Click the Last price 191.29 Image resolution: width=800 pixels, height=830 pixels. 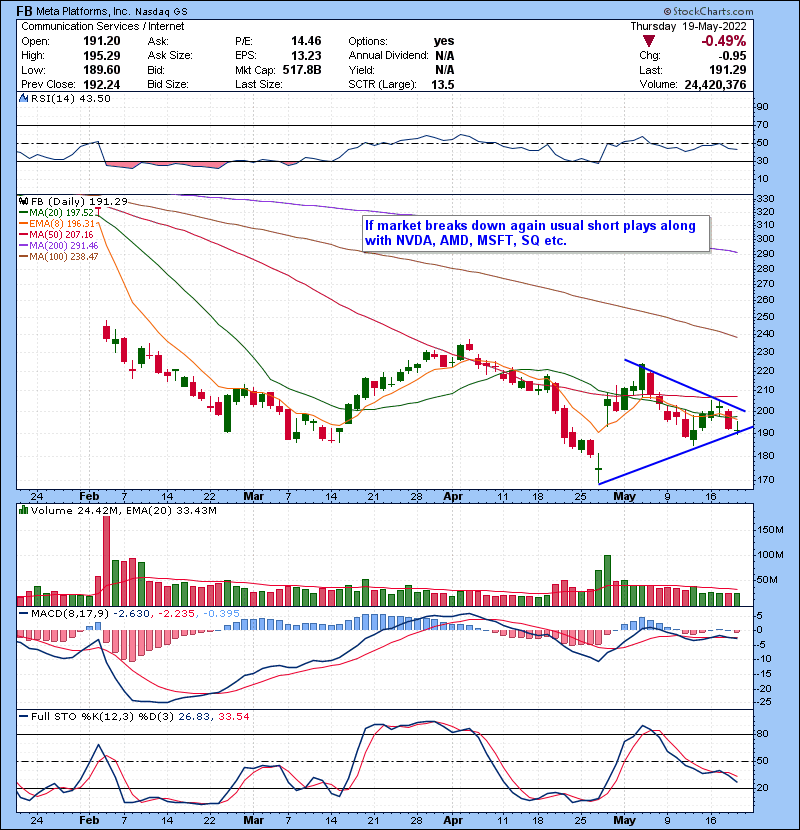pyautogui.click(x=728, y=70)
